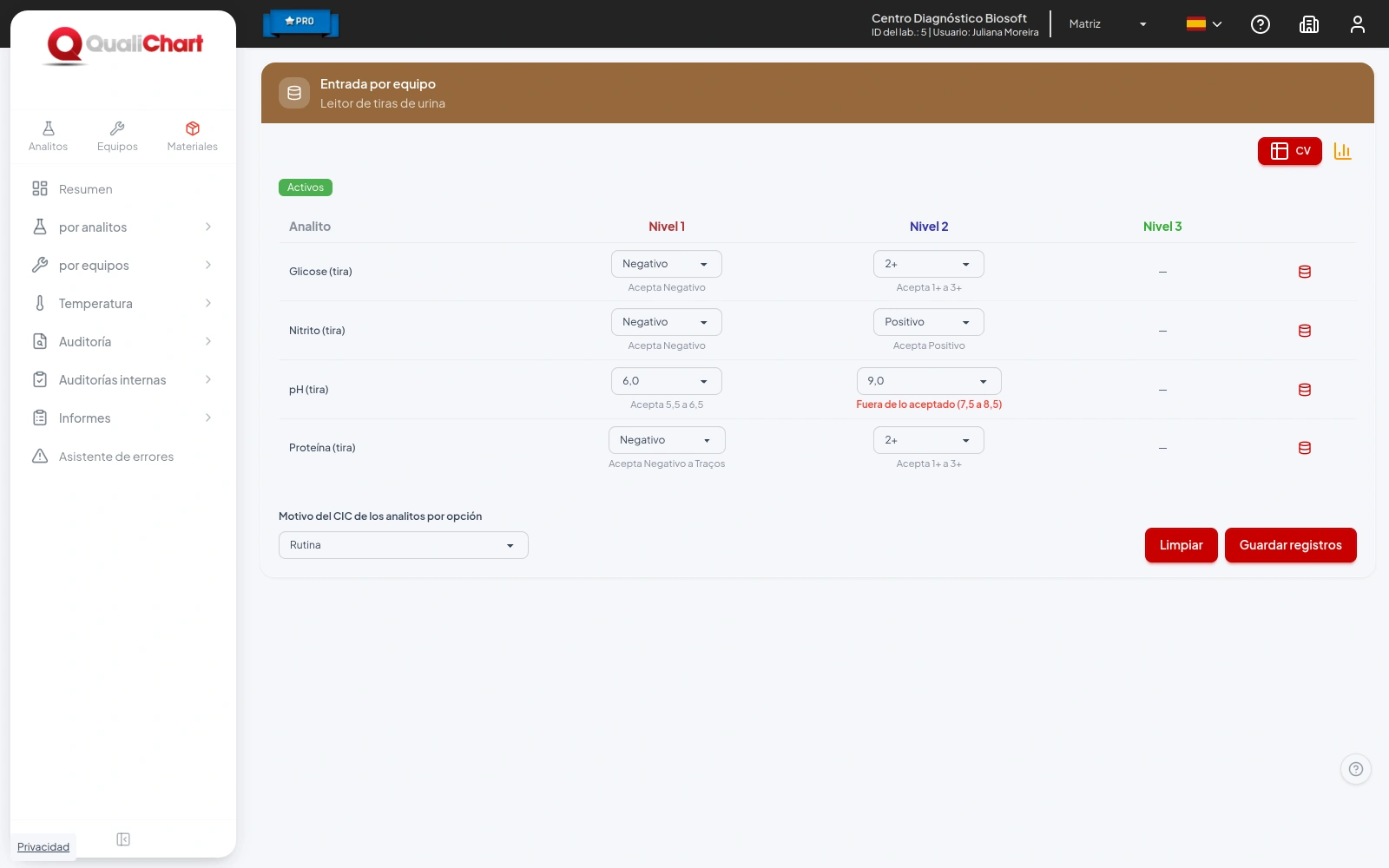Click the Limpiar button
Screen dimensions: 1389x868
pyautogui.click(x=1182, y=545)
